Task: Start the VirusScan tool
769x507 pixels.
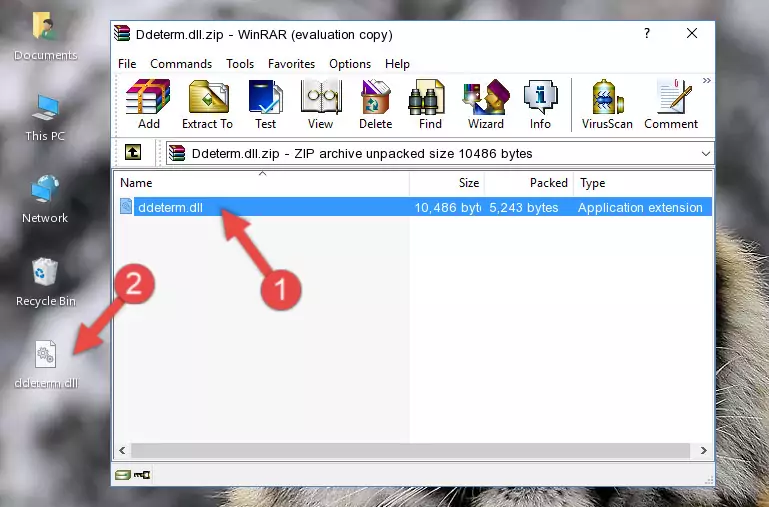Action: [607, 104]
